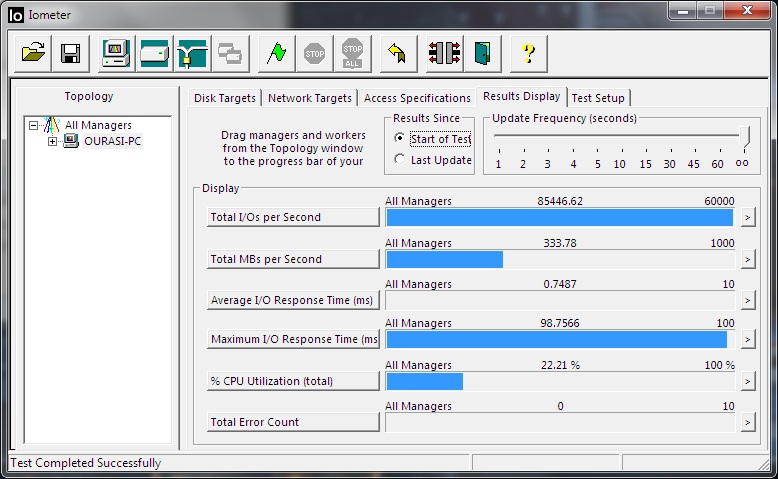The height and width of the screenshot is (479, 778).
Task: Click the Iometer title bar logo
Action: (16, 15)
